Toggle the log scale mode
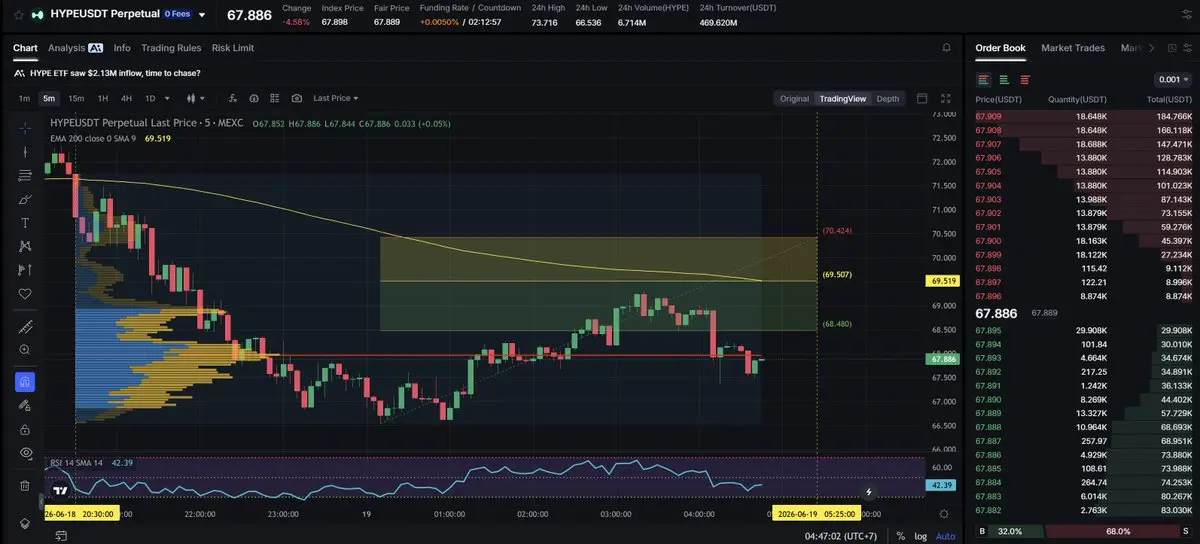 point(921,536)
